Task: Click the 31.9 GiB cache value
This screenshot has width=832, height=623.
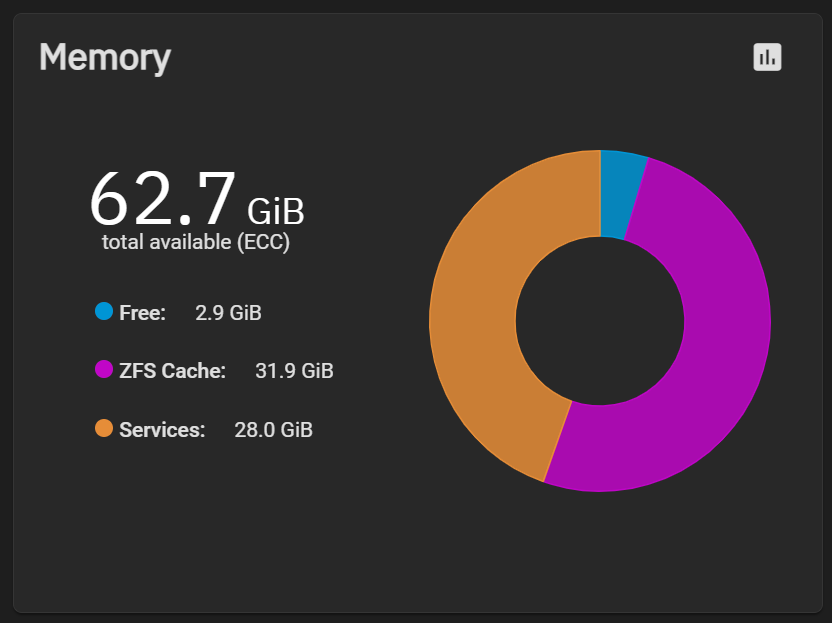Action: pyautogui.click(x=294, y=371)
